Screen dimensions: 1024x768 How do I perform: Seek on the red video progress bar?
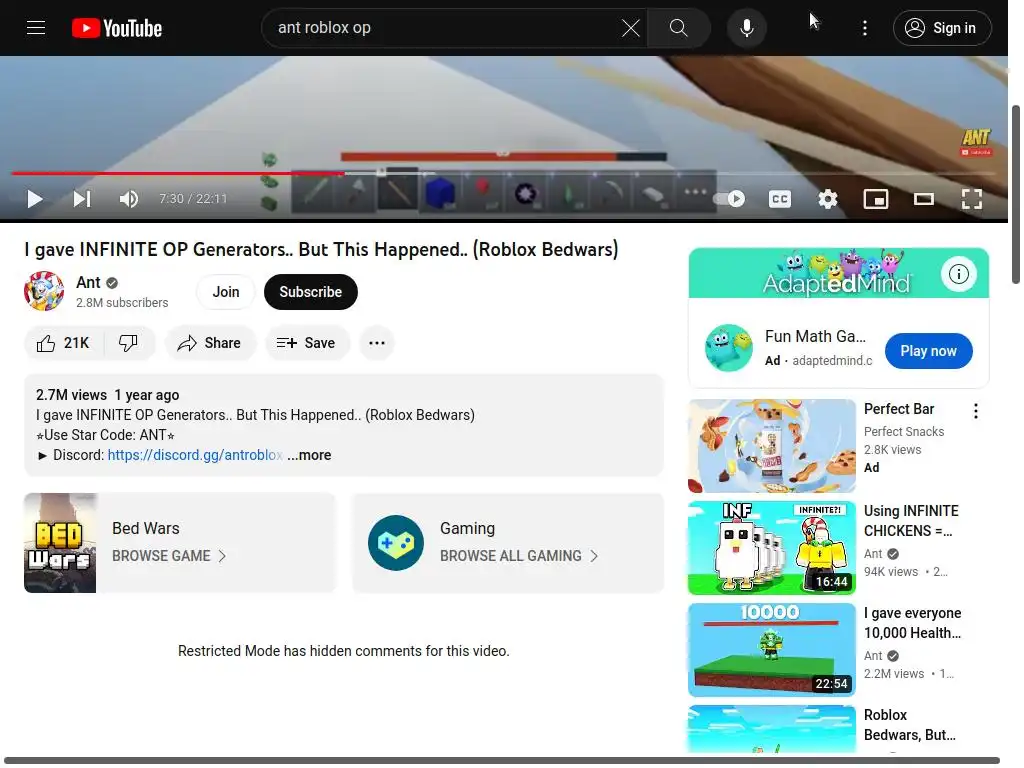click(503, 173)
